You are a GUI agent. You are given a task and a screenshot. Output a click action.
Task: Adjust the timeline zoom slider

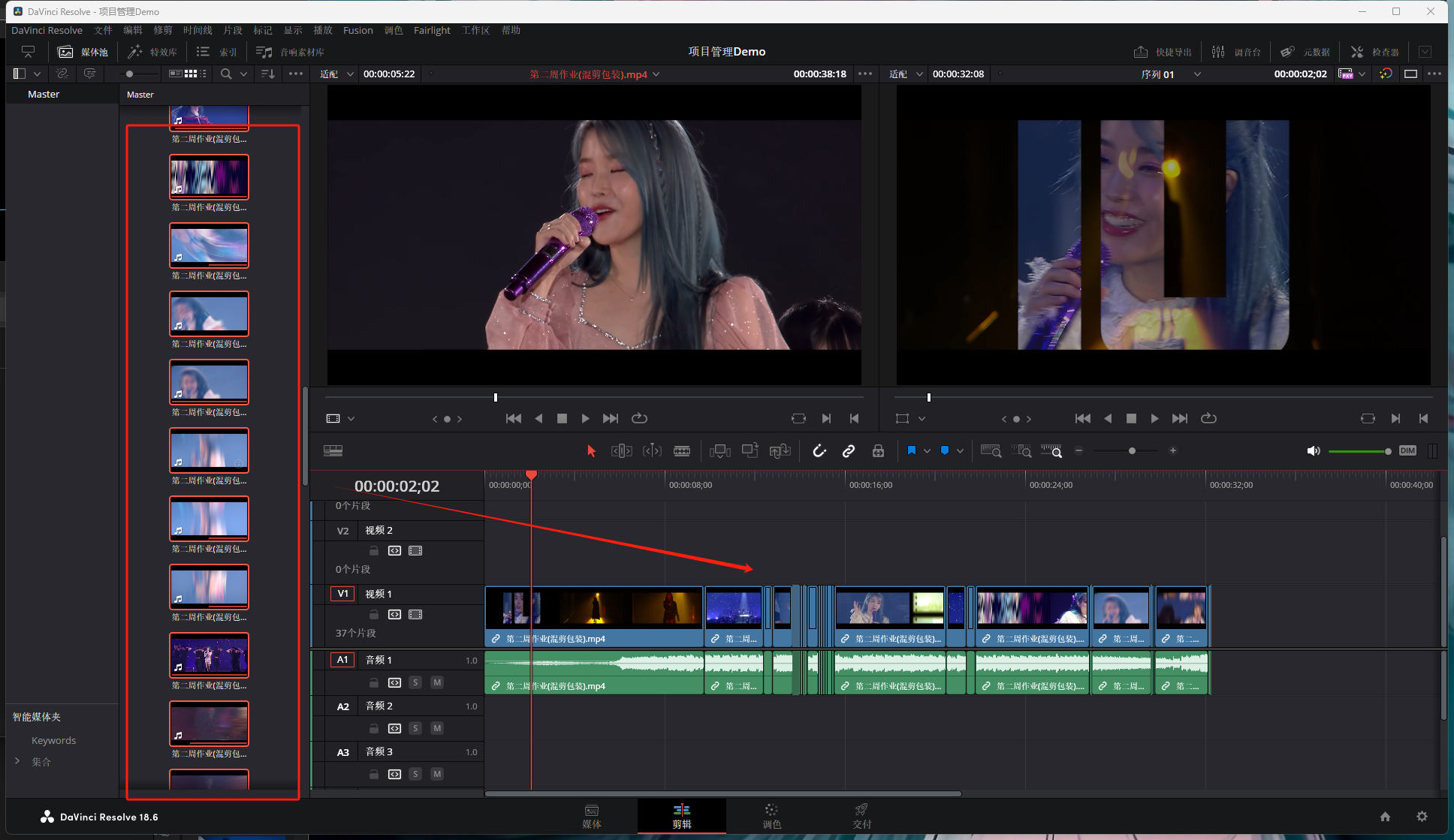(x=1132, y=450)
